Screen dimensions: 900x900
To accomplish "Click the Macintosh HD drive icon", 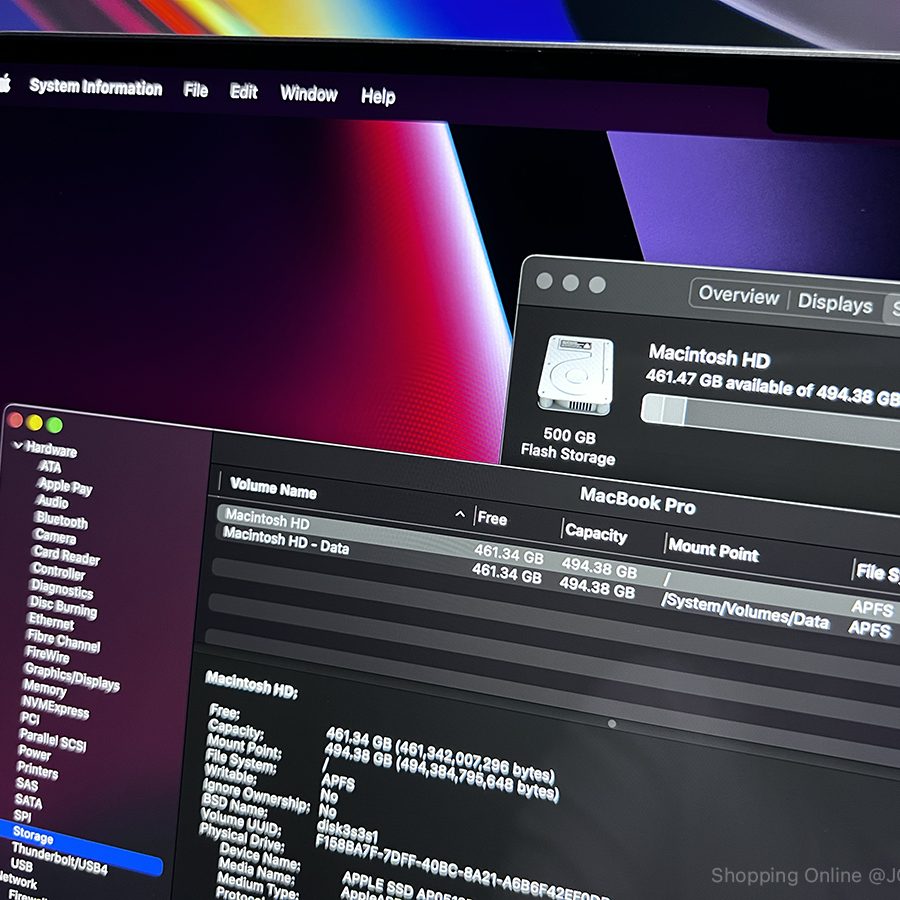I will click(576, 375).
